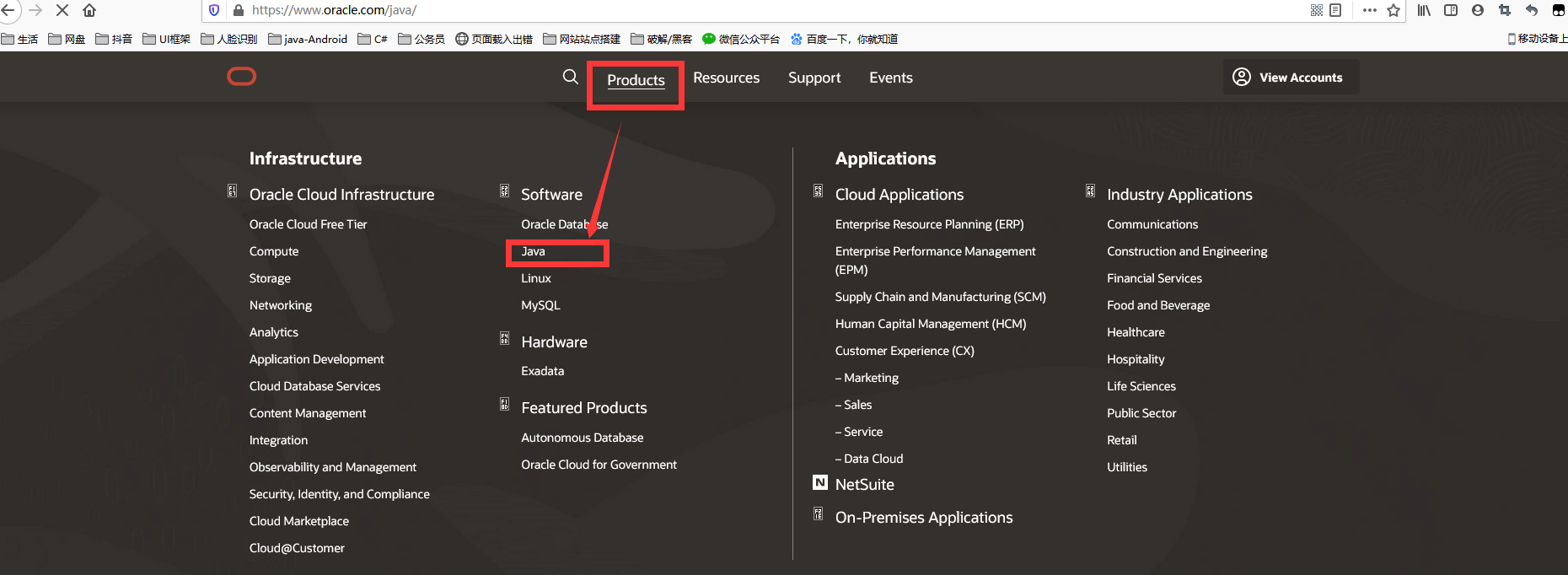
Task: Click the browser address bar URL
Action: click(x=334, y=10)
